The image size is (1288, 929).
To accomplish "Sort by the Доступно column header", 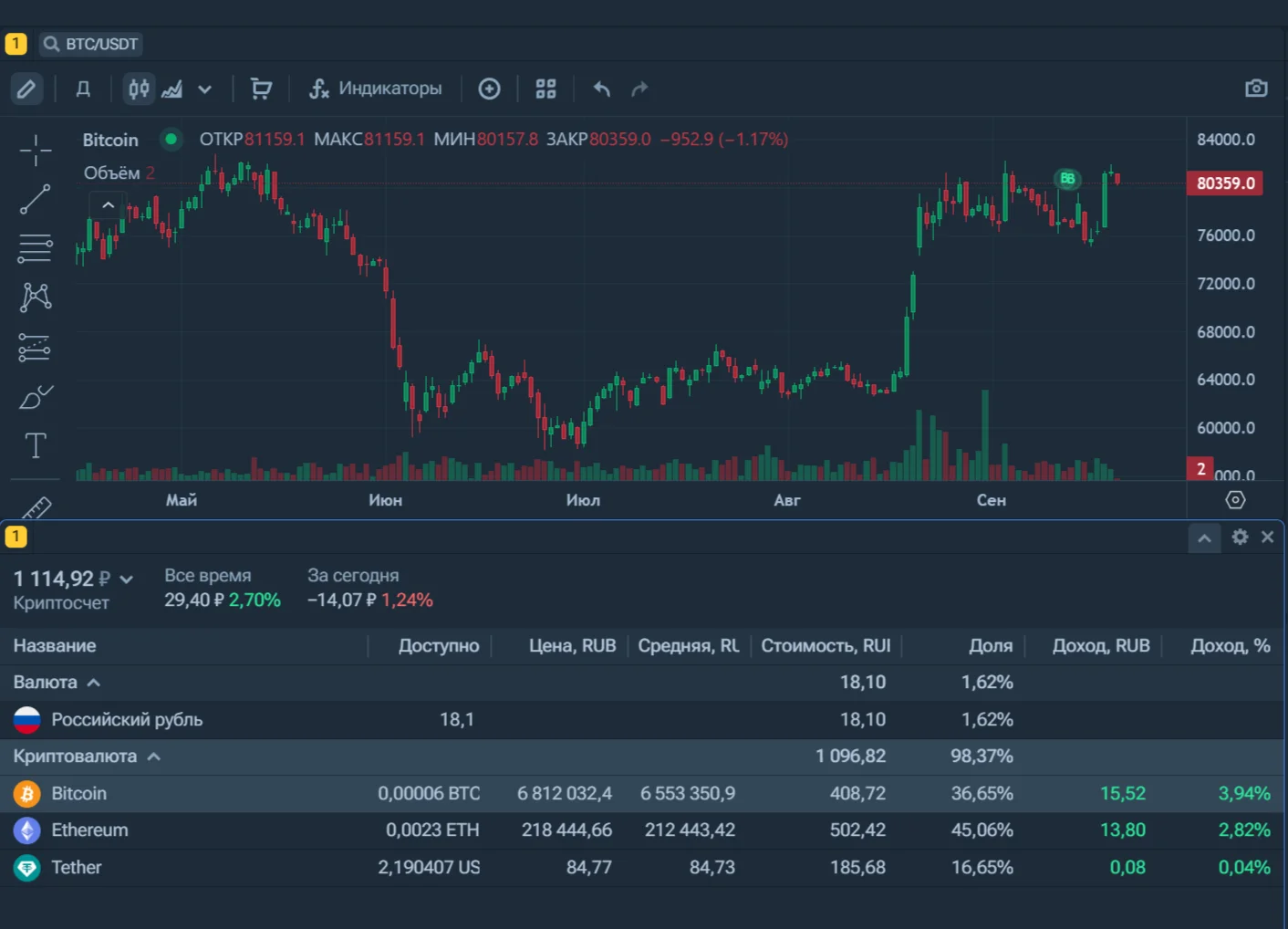I will point(439,646).
